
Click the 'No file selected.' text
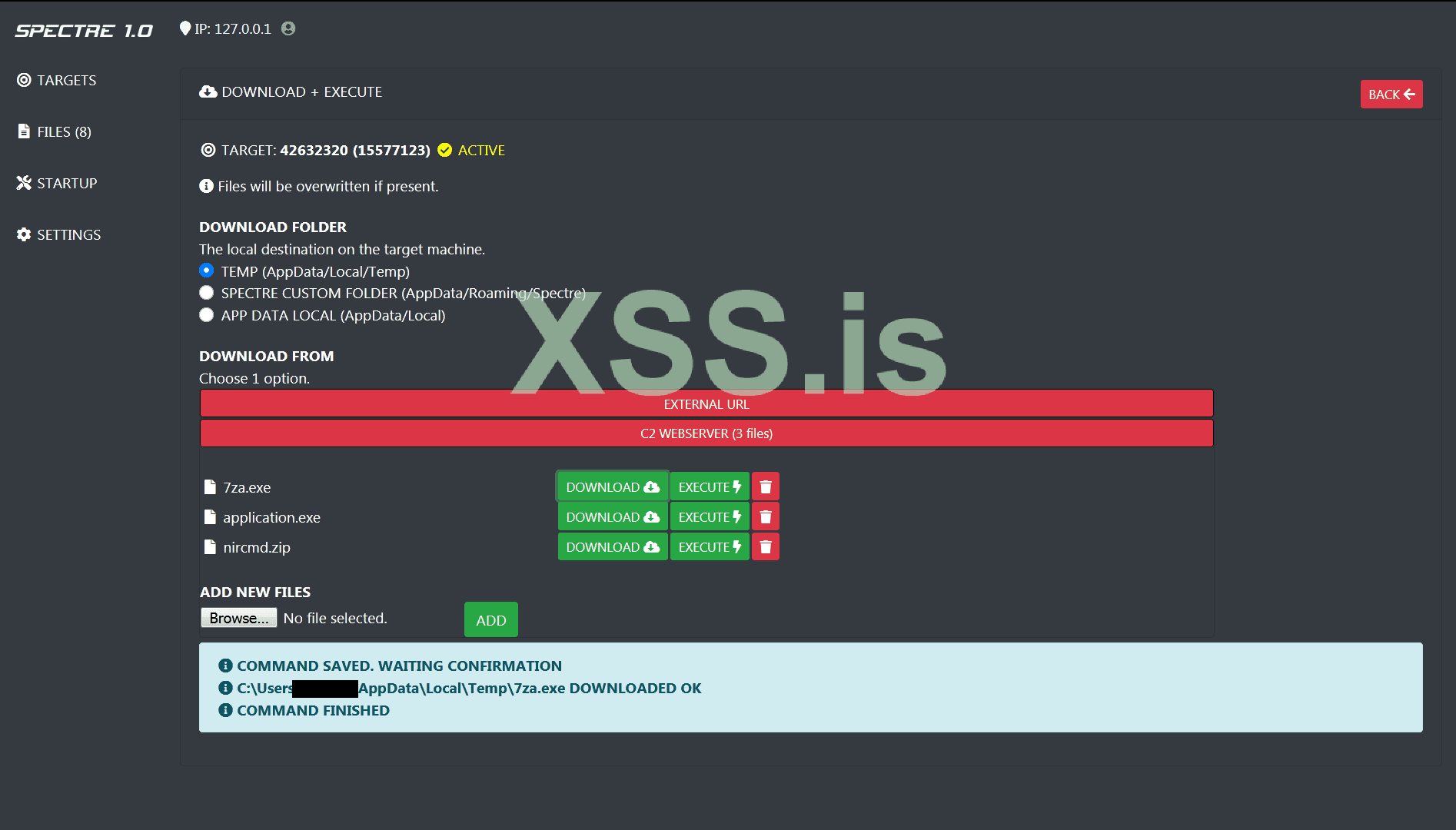335,618
